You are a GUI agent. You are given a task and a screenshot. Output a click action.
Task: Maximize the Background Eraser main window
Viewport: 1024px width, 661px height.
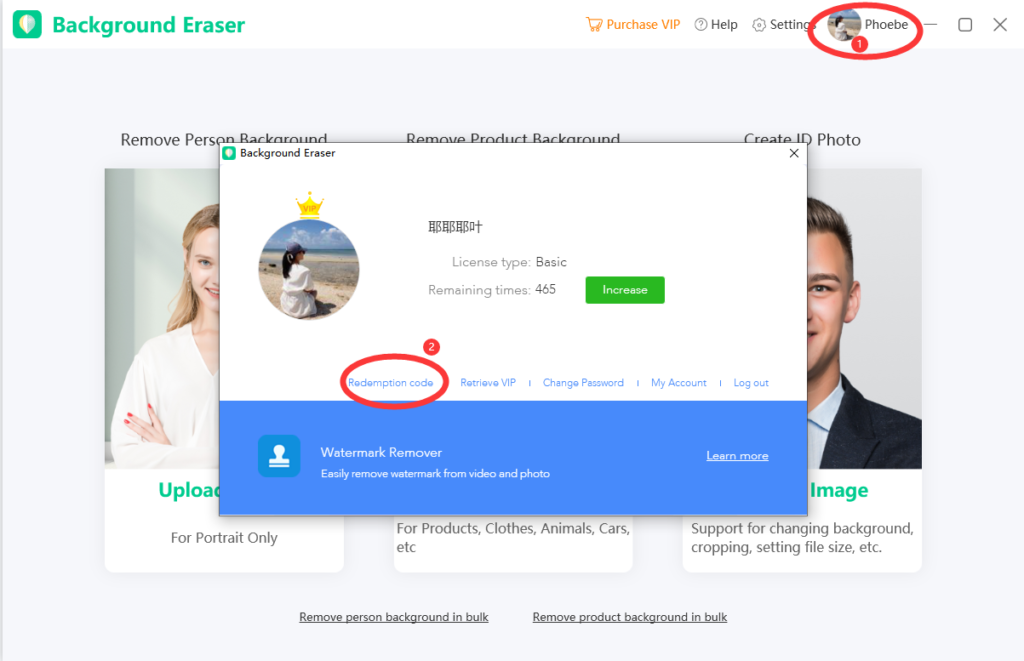965,25
